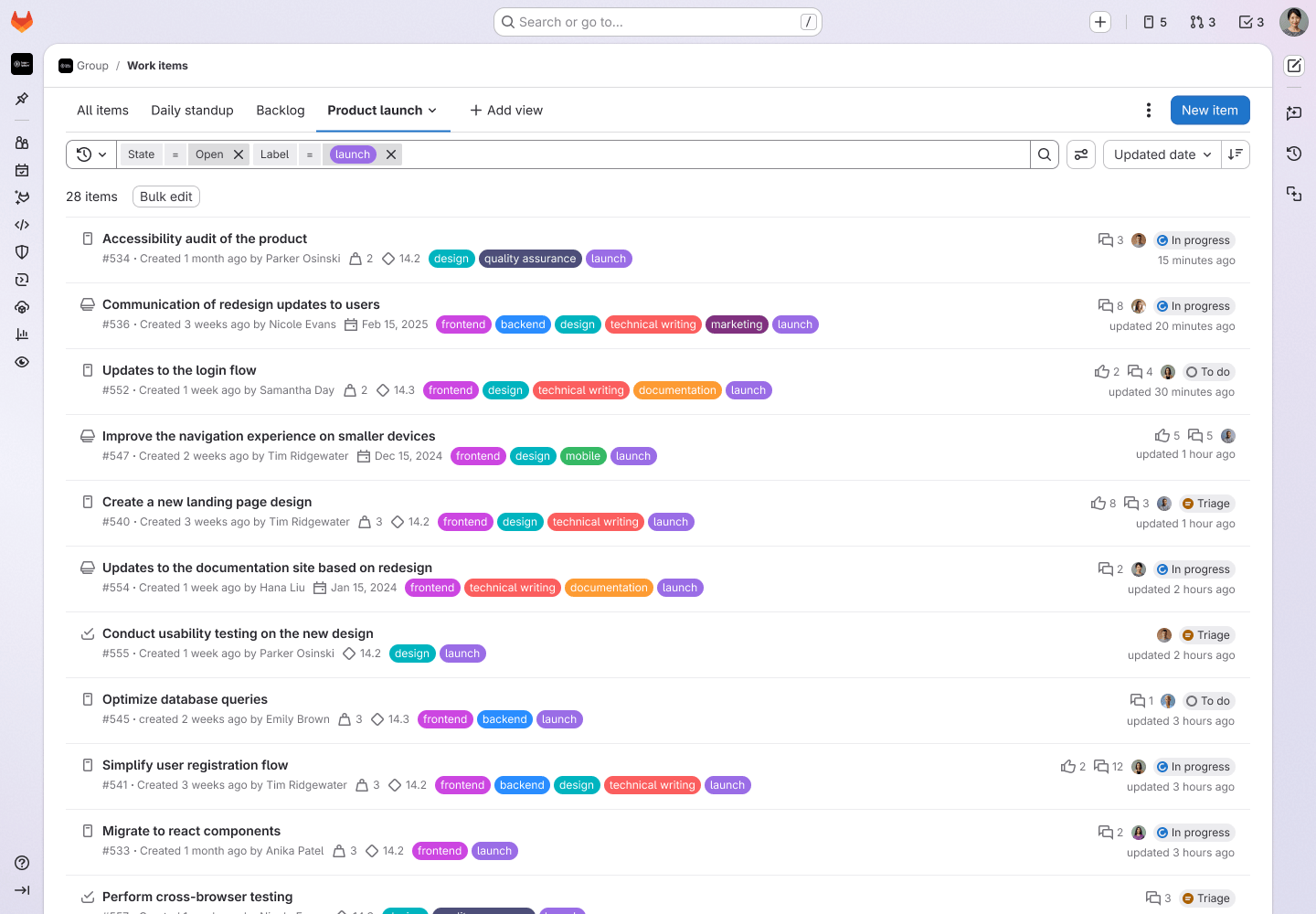Open the Help icon at bottom left

click(x=21, y=862)
